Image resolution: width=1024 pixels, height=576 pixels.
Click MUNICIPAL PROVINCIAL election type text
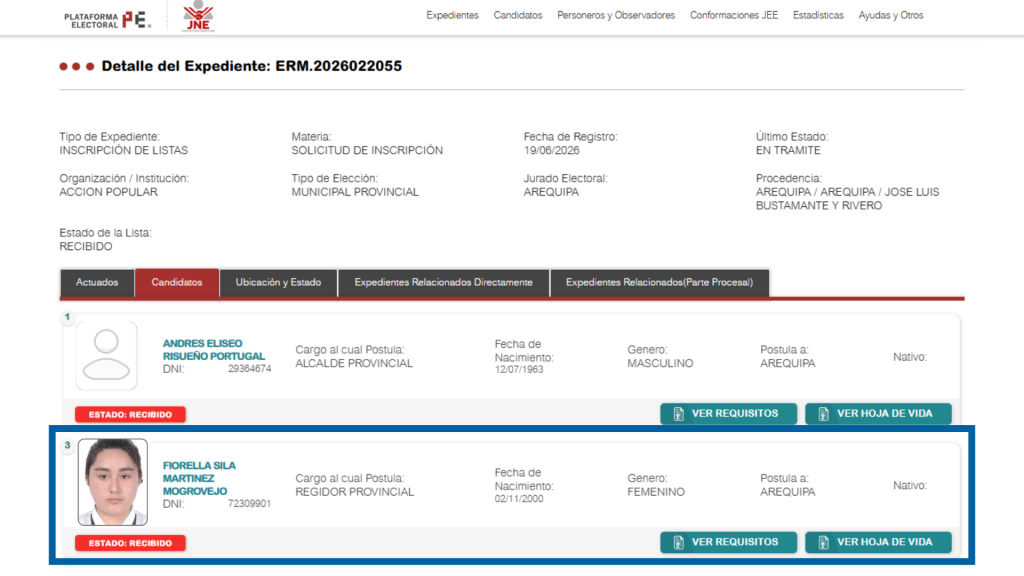[355, 192]
